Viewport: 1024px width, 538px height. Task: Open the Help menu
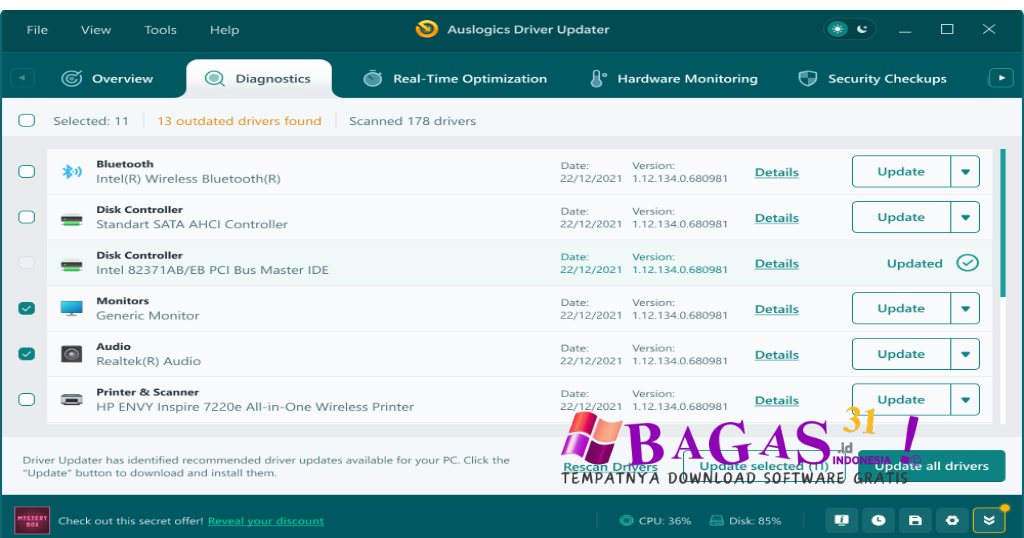pyautogui.click(x=224, y=29)
